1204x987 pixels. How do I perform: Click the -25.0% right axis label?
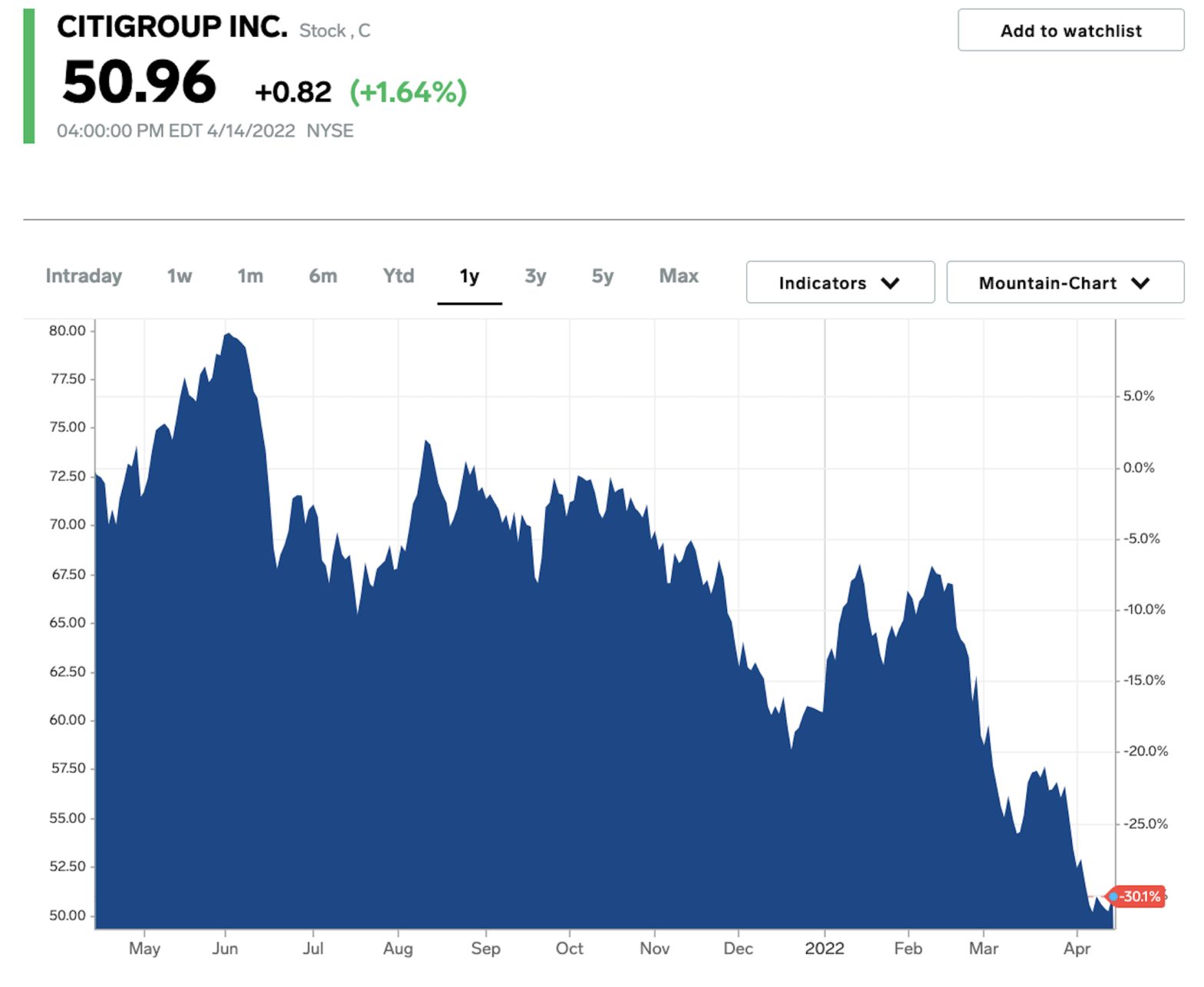(x=1145, y=824)
